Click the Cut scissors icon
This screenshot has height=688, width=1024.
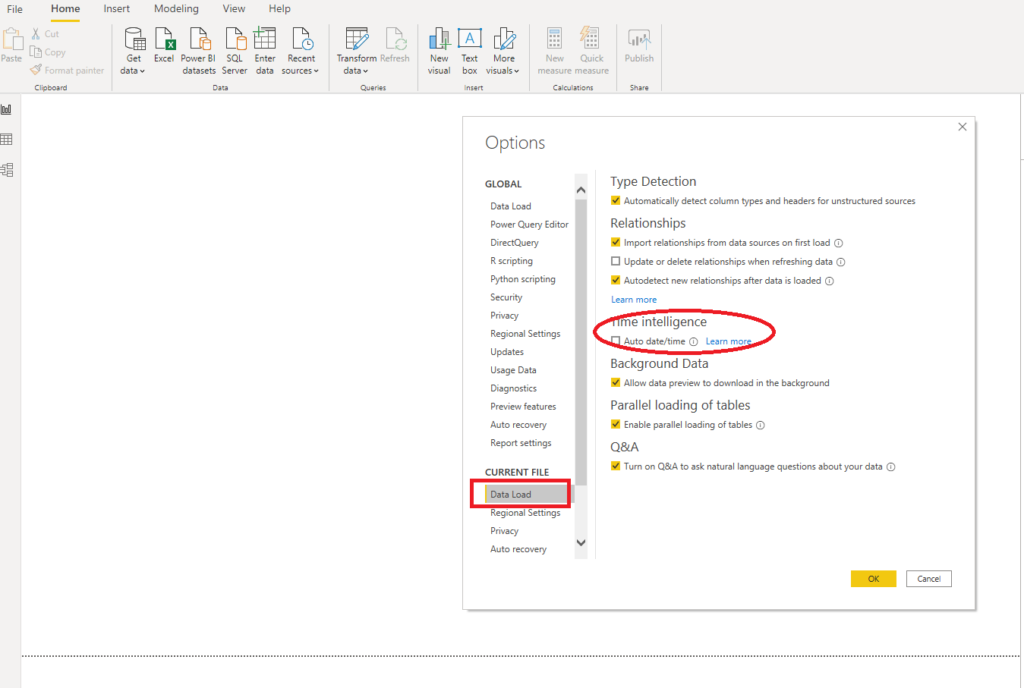[x=36, y=33]
